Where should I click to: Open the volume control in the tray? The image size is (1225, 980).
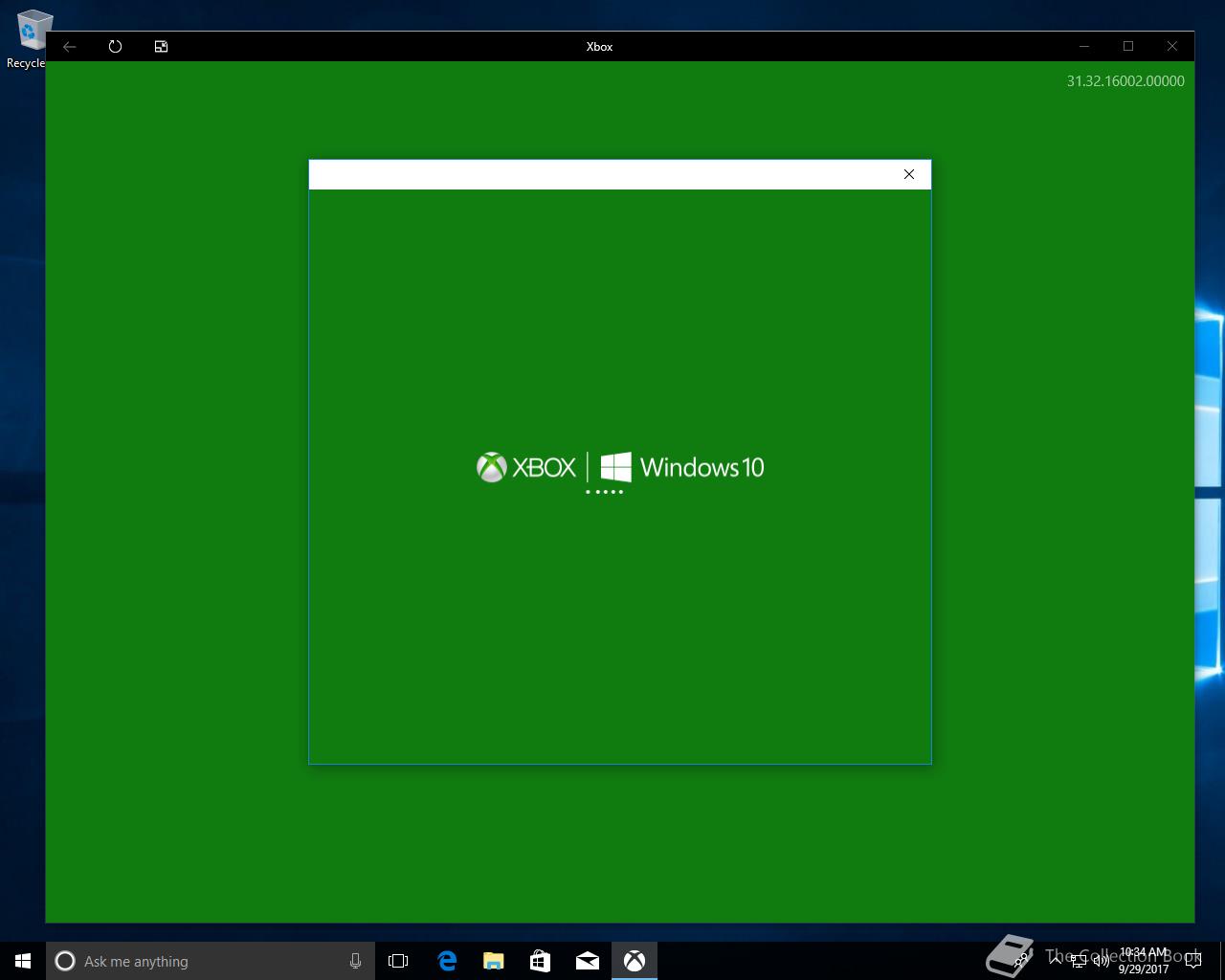tap(1102, 961)
